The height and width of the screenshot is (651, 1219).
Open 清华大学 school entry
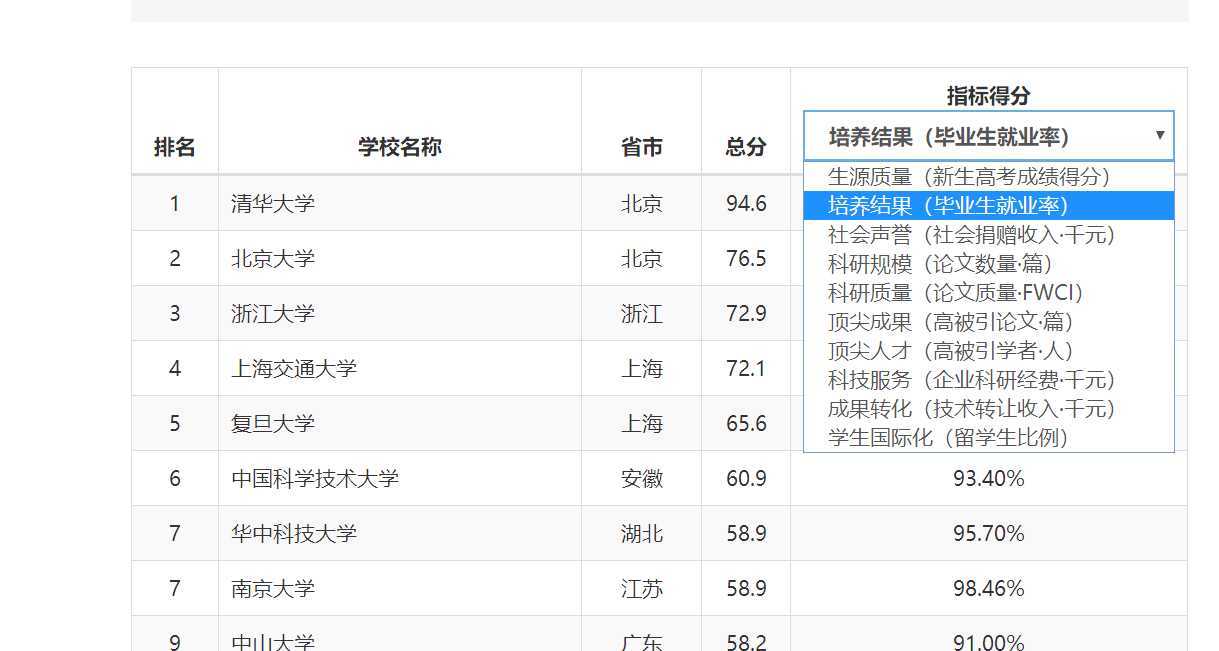(x=273, y=204)
